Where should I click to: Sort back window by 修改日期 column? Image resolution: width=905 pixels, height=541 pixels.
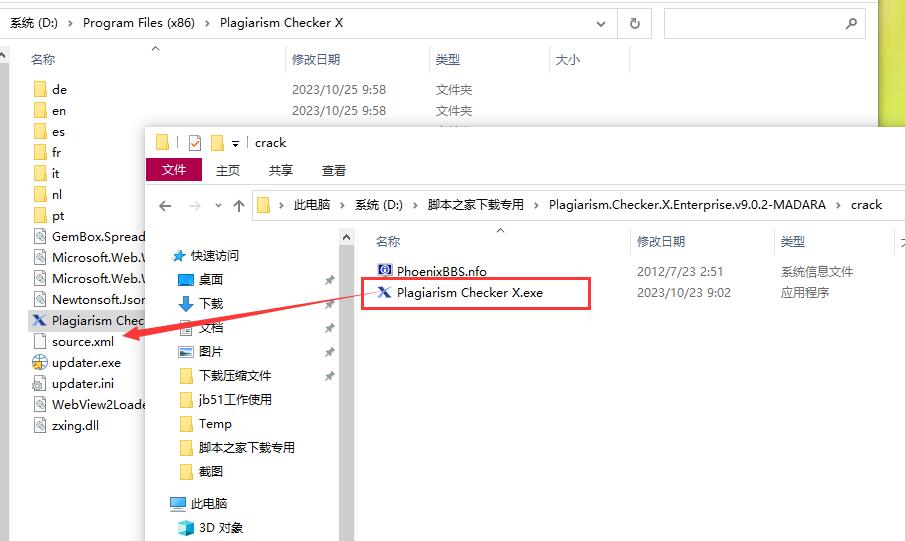[x=316, y=59]
